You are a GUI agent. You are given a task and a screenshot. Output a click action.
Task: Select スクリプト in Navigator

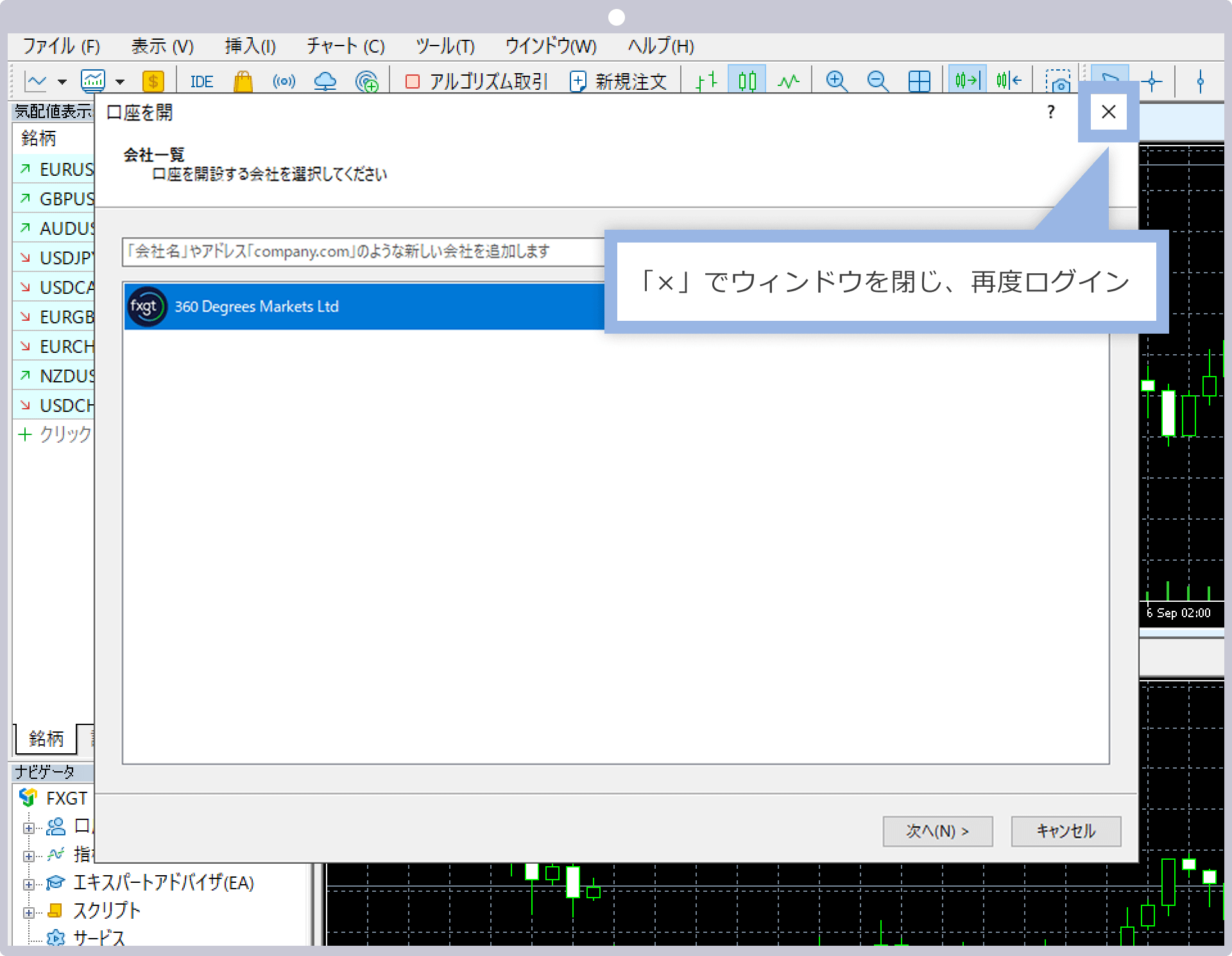[107, 911]
